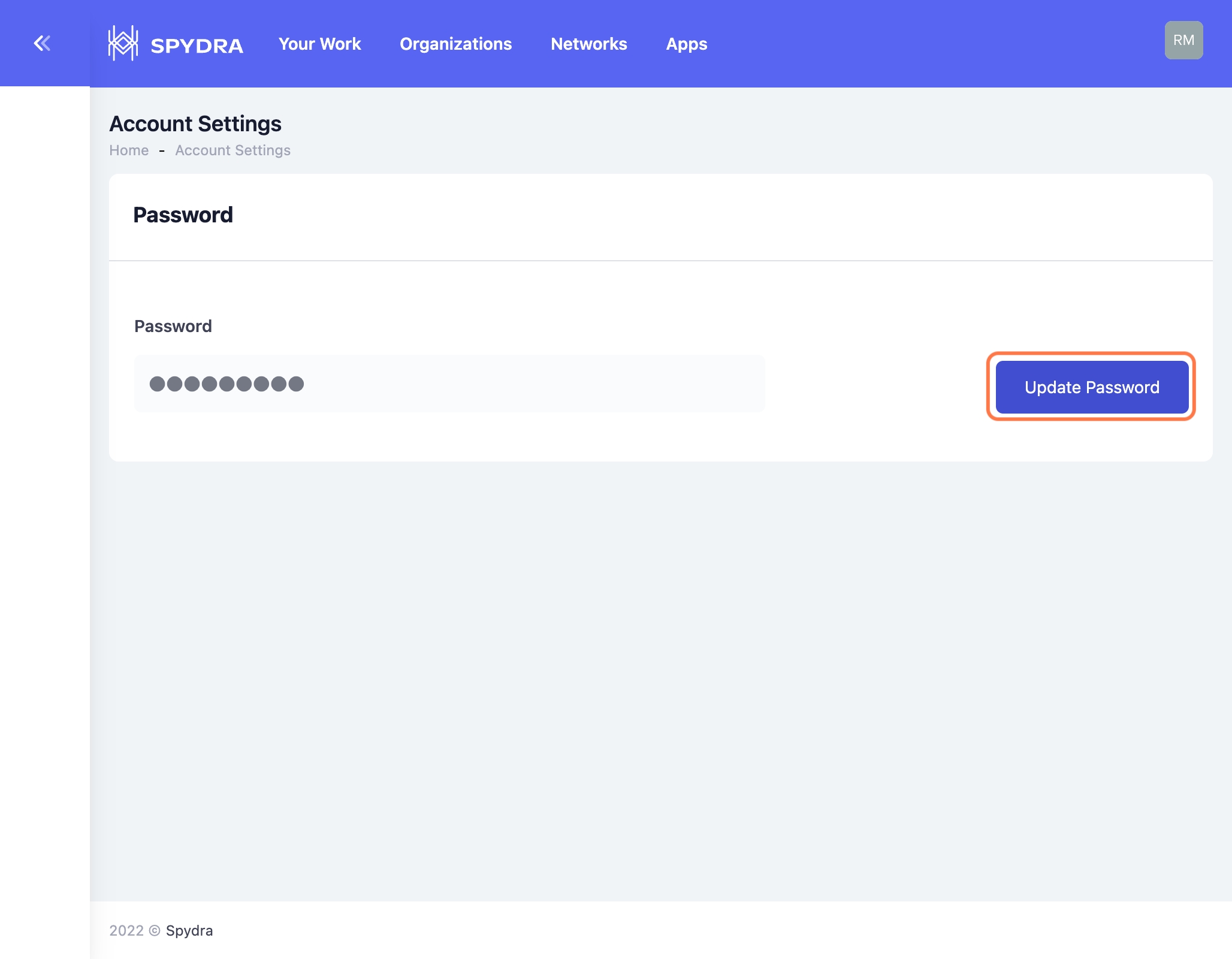Click the breadcrumb dash separator
1232x959 pixels.
(162, 151)
